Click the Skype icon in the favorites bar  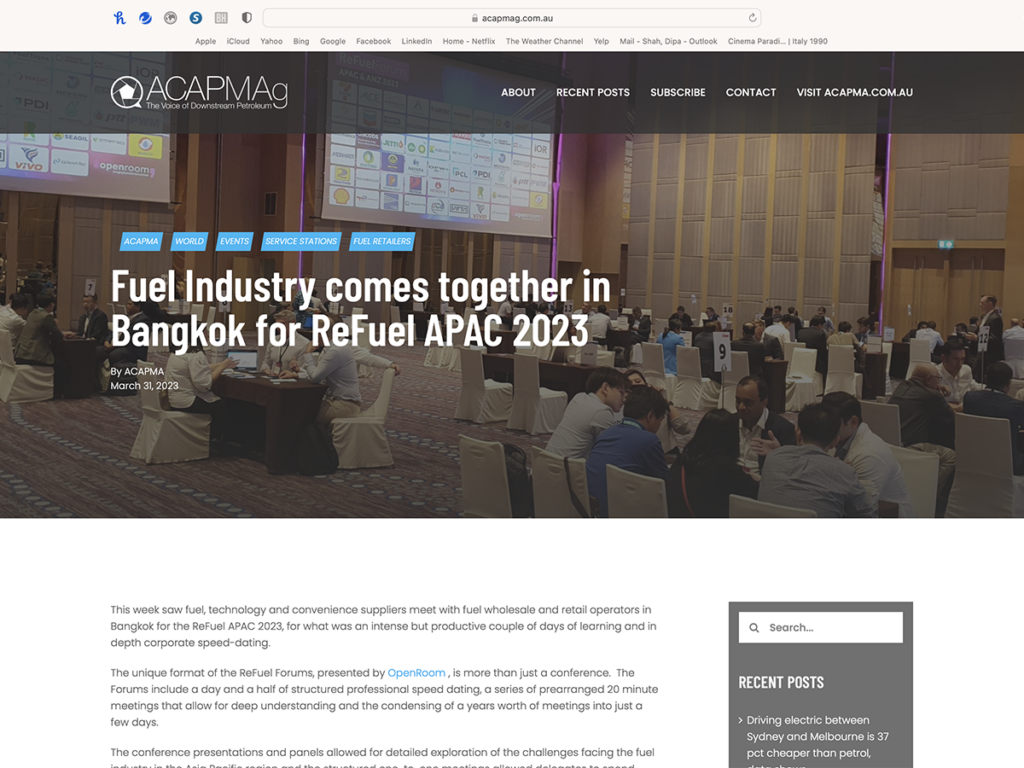point(196,17)
